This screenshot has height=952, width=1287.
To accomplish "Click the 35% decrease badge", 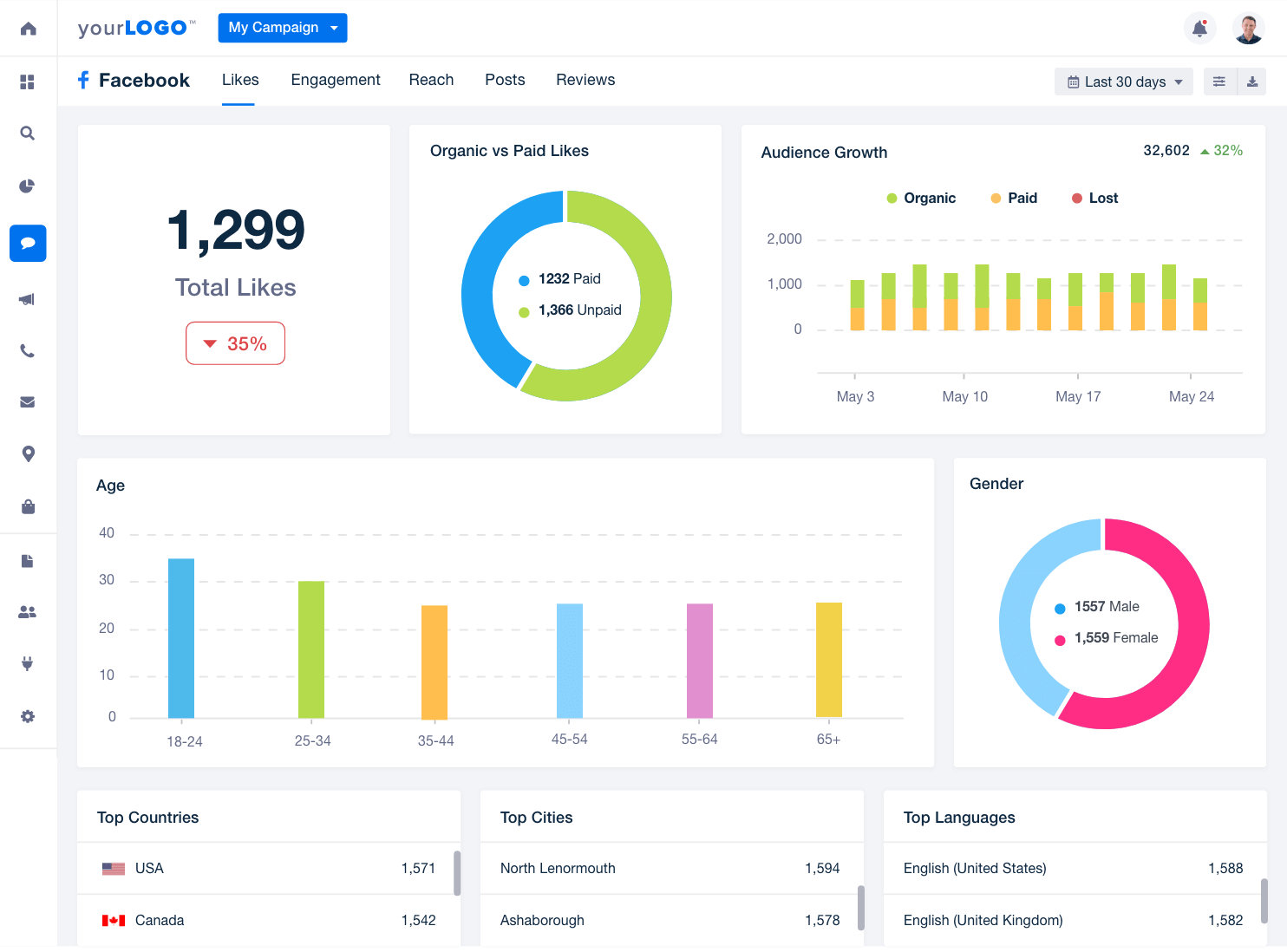I will point(235,344).
